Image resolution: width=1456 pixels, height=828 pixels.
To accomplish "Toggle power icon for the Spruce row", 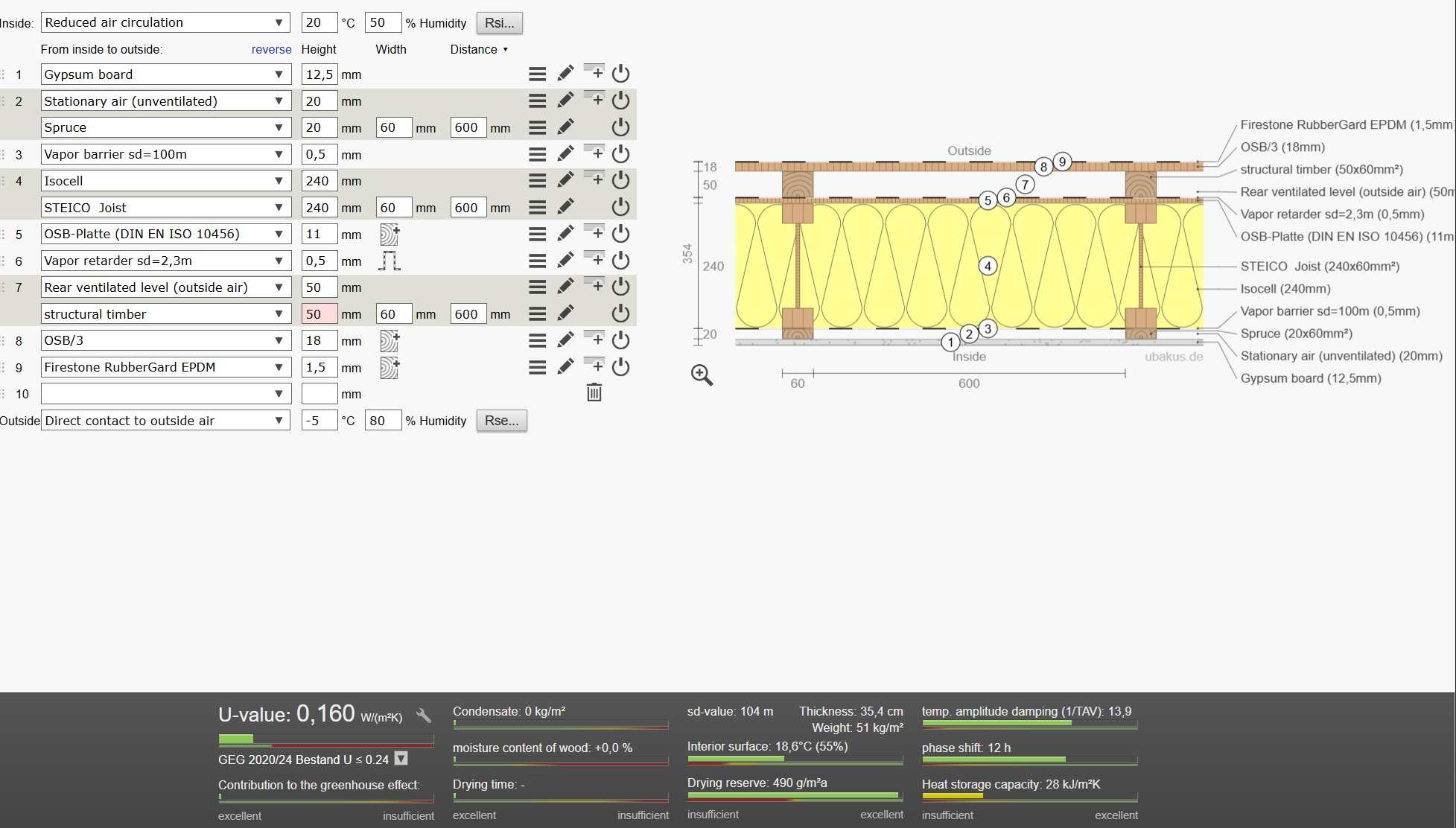I will [620, 127].
